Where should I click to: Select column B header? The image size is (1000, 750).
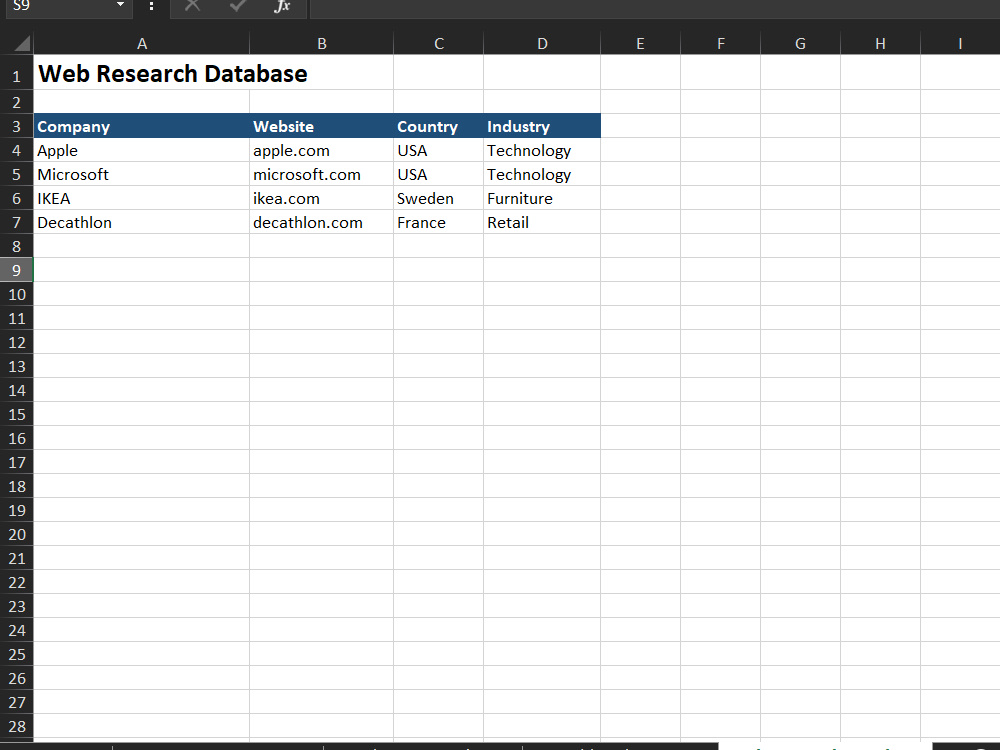(x=321, y=43)
